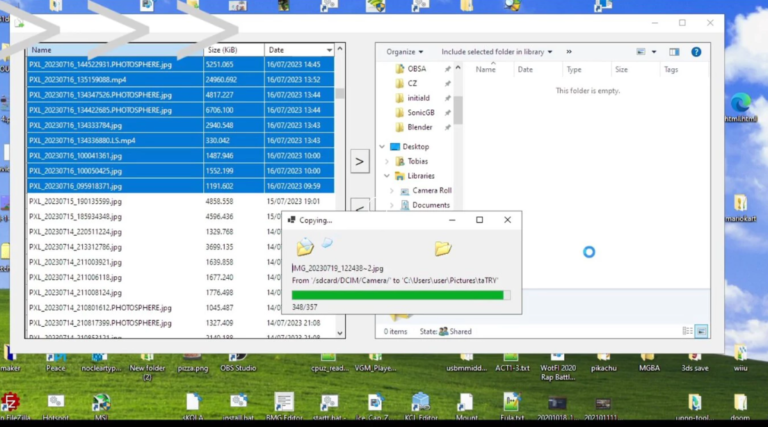Show more toolbar commands via double chevron
Viewport: 768px width, 427px height.
(x=569, y=51)
